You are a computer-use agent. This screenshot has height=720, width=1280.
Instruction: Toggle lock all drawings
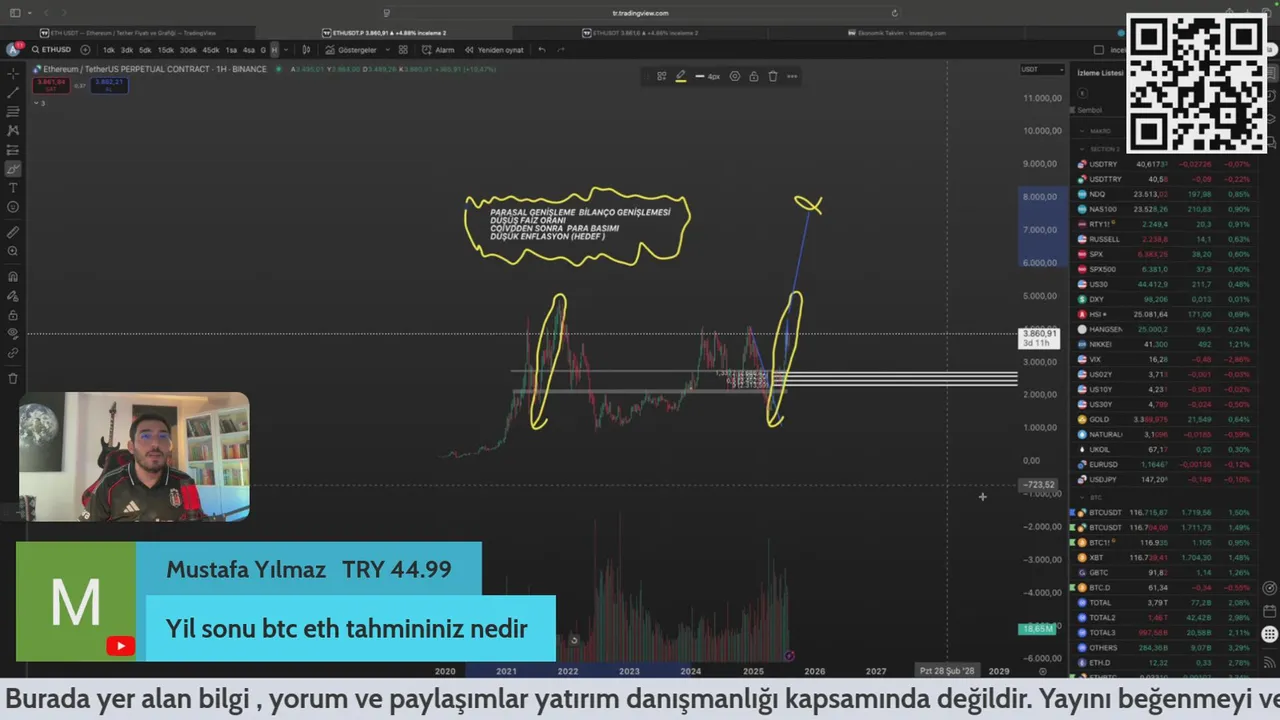coord(13,314)
